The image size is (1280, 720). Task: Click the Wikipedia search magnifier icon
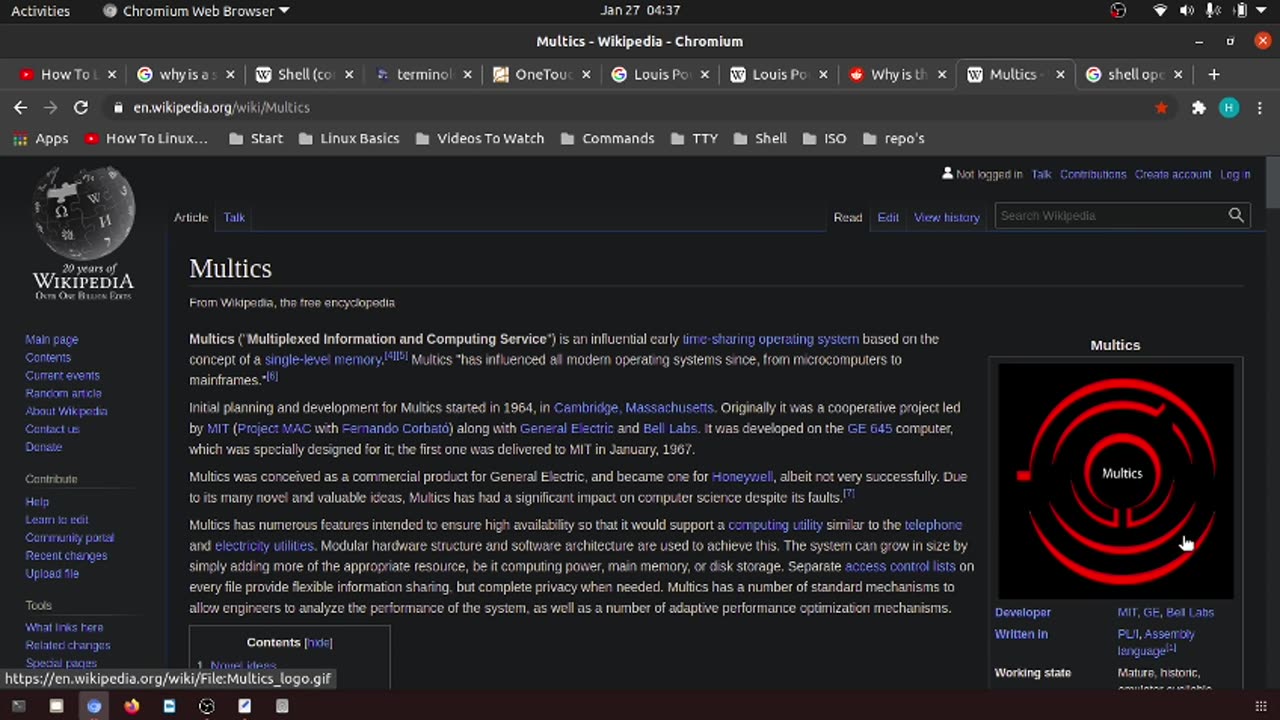tap(1236, 215)
